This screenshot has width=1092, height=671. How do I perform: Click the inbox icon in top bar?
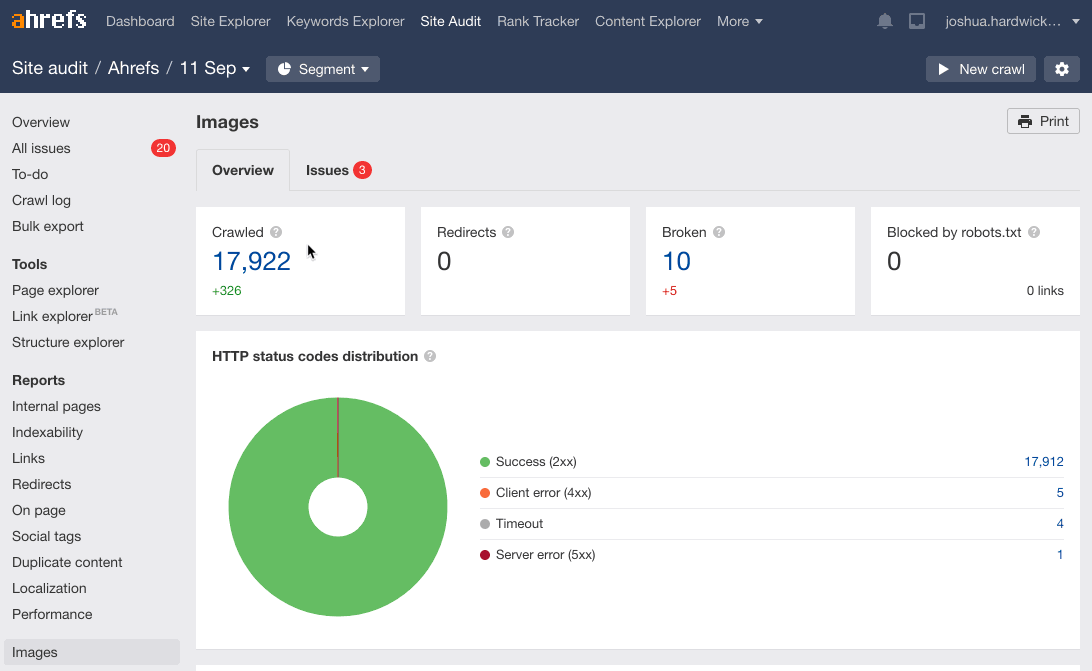(917, 21)
